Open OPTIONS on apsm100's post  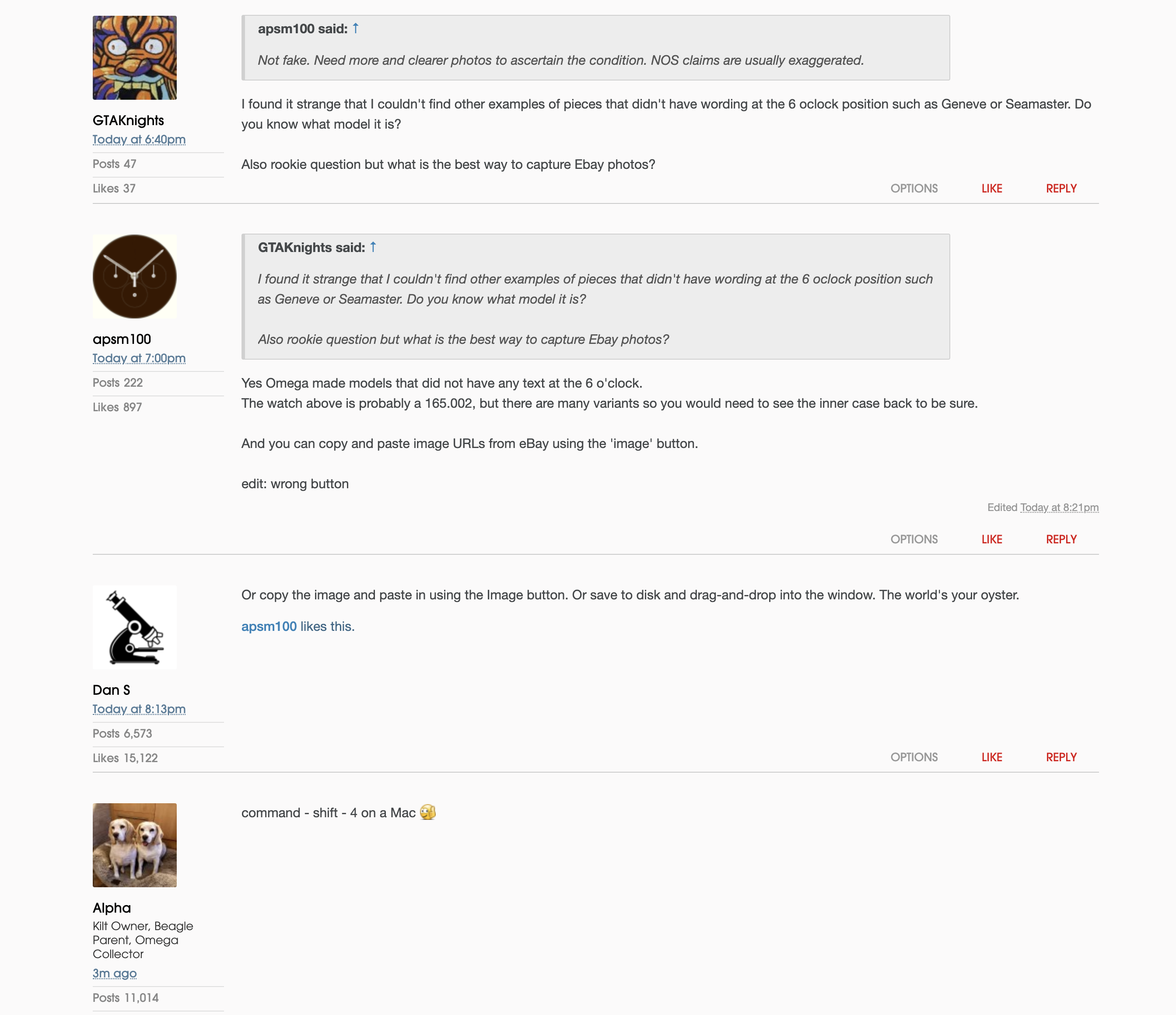(x=914, y=539)
